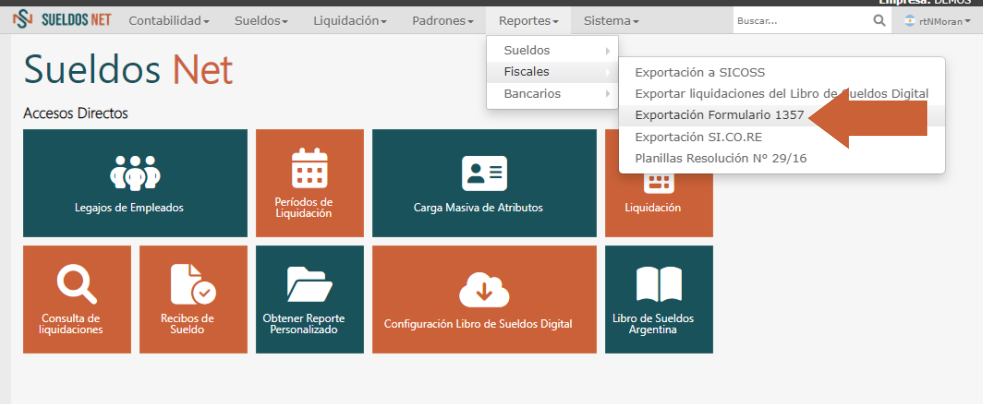
Task: Click the search magnifier icon
Action: coord(879,21)
